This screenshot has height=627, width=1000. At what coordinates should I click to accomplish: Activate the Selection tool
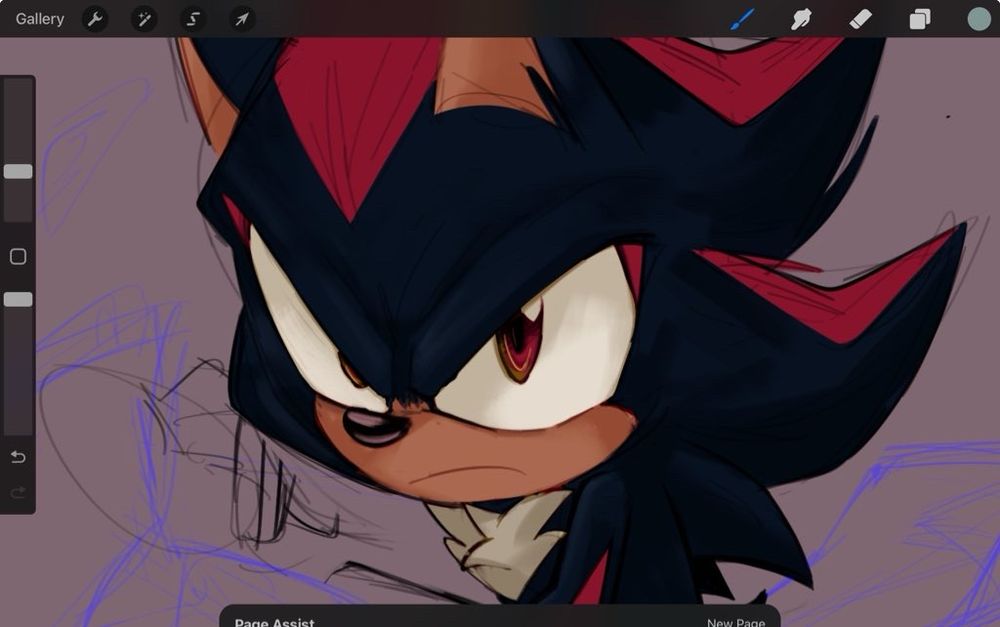tap(193, 19)
